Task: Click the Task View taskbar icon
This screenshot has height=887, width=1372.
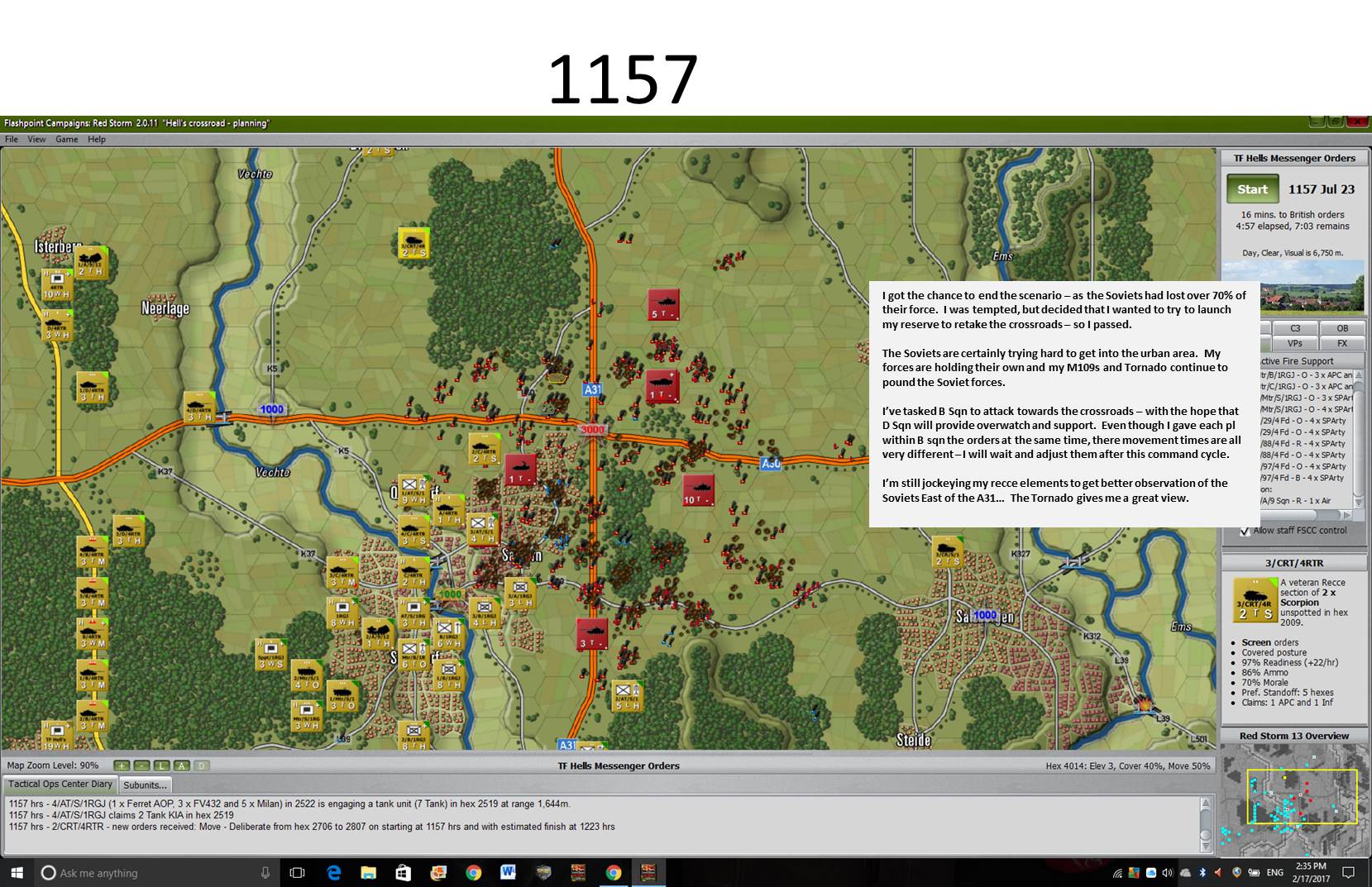Action: coord(298,872)
